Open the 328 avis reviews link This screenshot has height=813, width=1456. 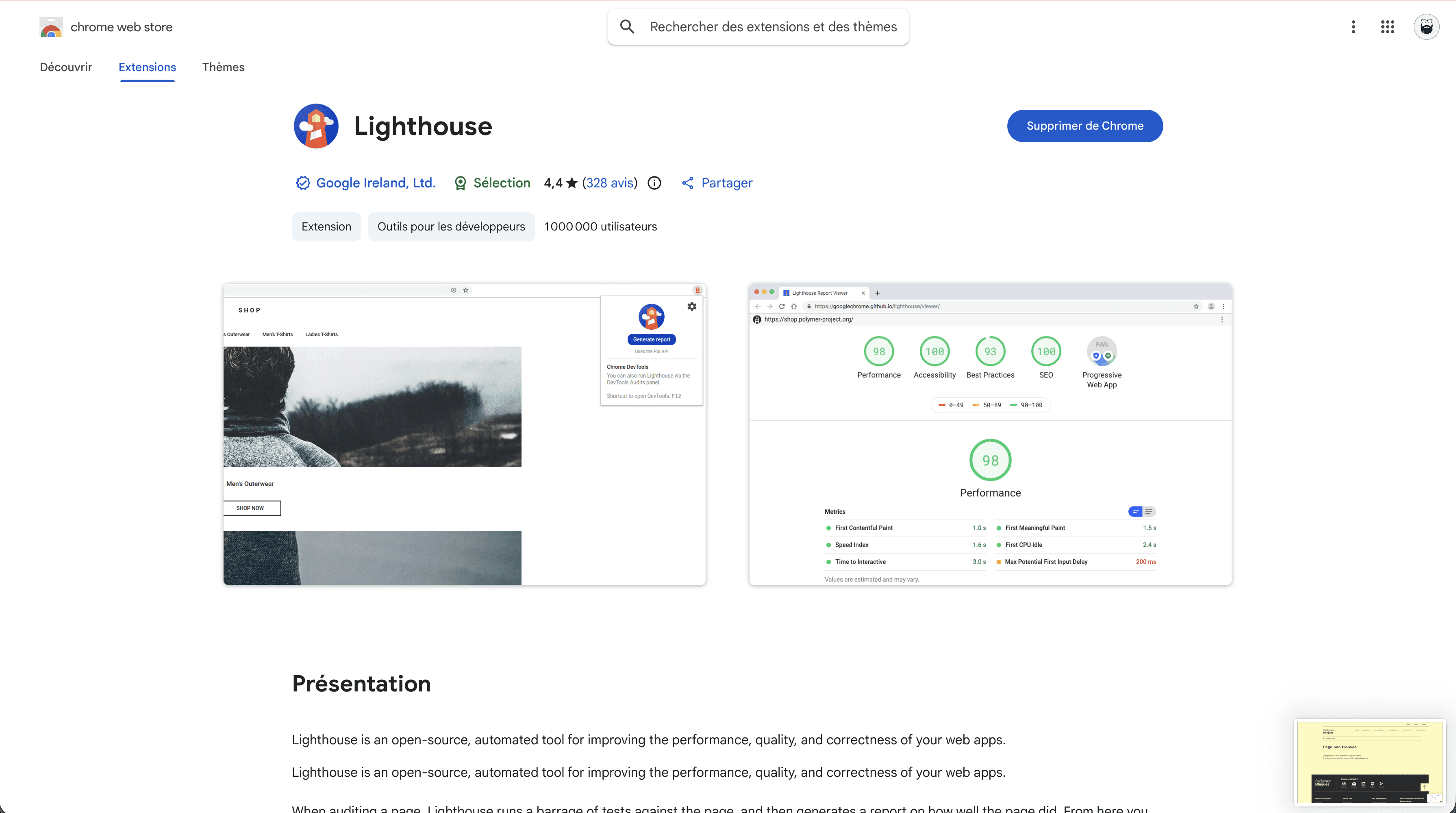[609, 183]
